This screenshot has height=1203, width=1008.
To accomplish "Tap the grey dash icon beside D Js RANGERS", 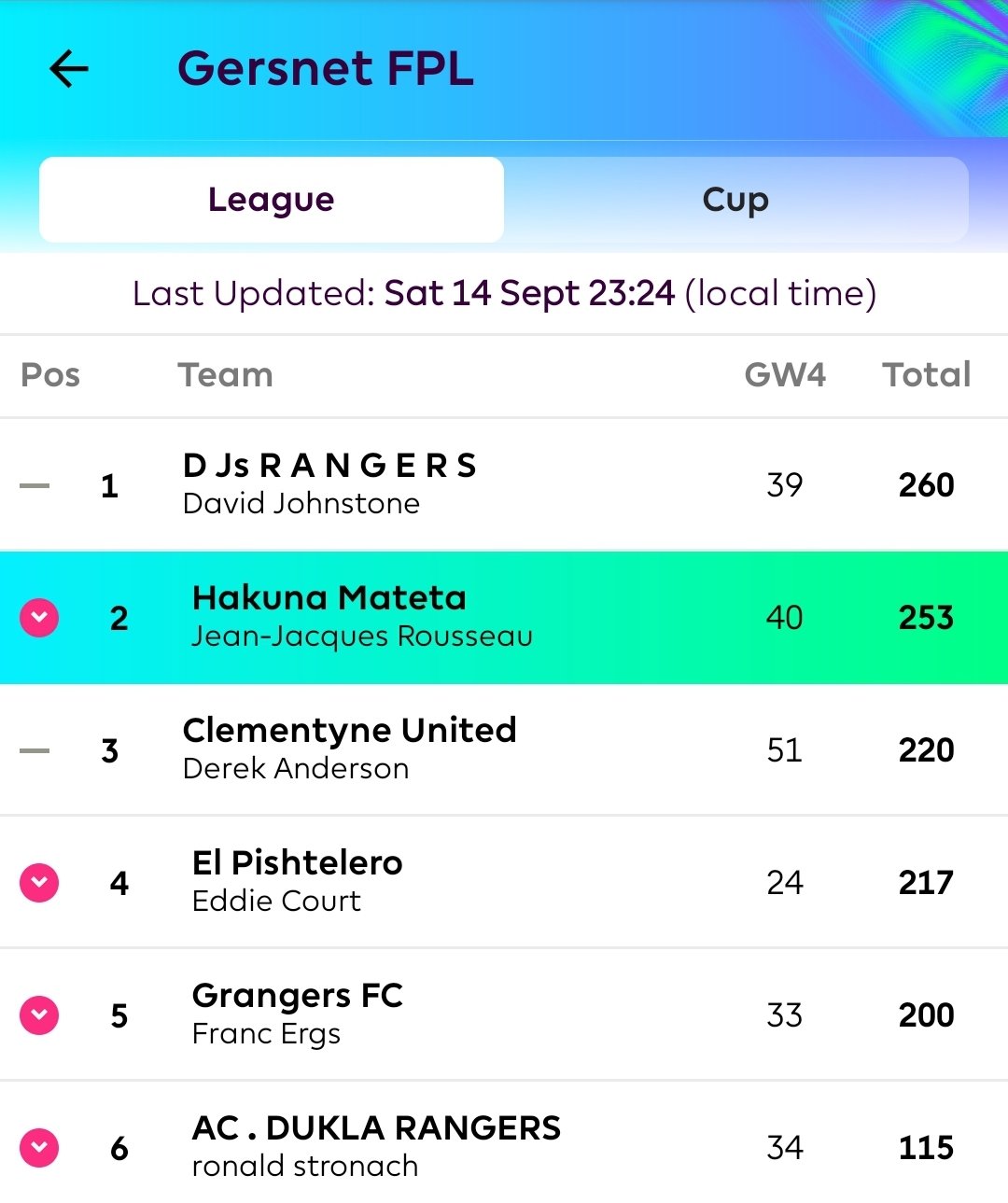I will 35,485.
